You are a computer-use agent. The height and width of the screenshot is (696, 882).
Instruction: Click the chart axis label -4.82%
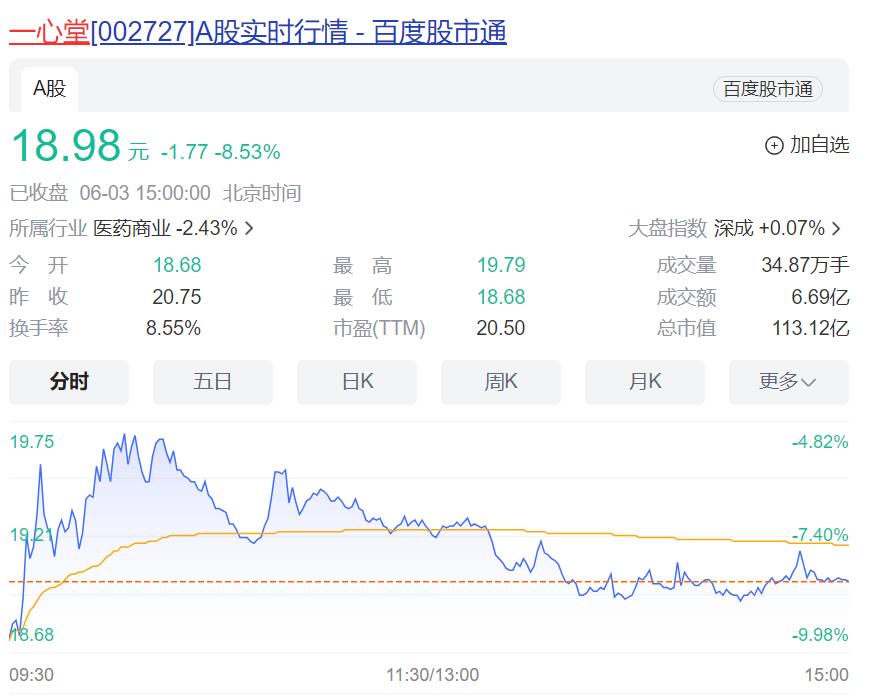point(820,442)
